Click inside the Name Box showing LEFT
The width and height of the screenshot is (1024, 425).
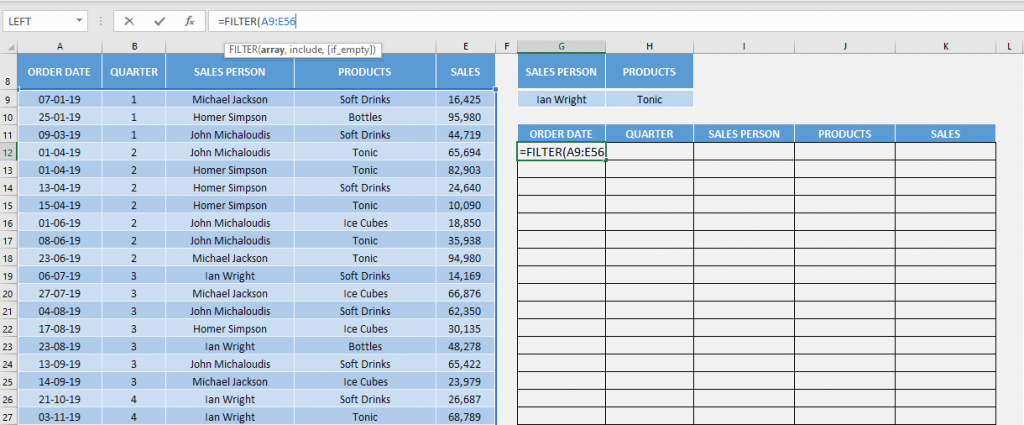[x=38, y=21]
